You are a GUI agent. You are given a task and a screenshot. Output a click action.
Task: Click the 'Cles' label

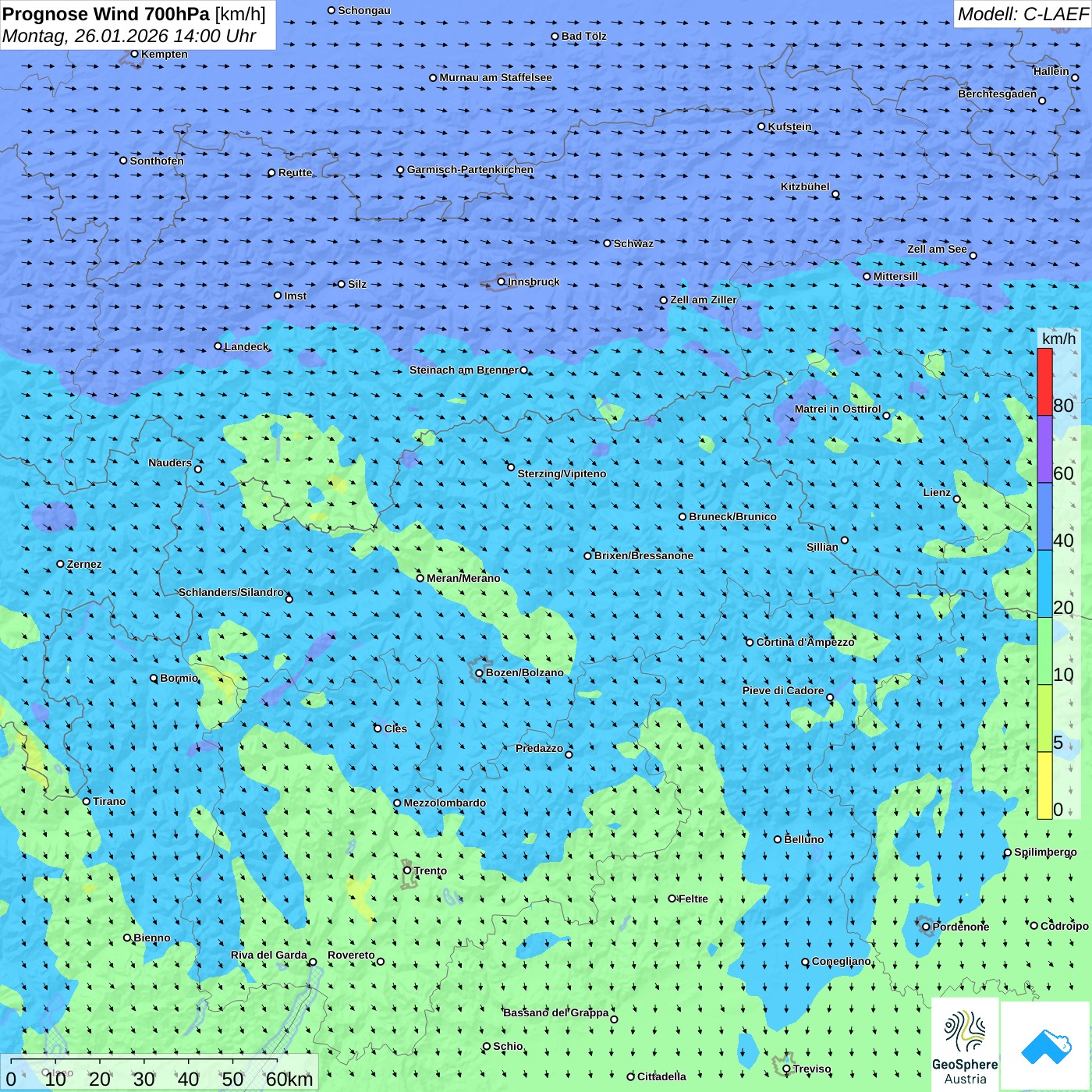point(395,729)
